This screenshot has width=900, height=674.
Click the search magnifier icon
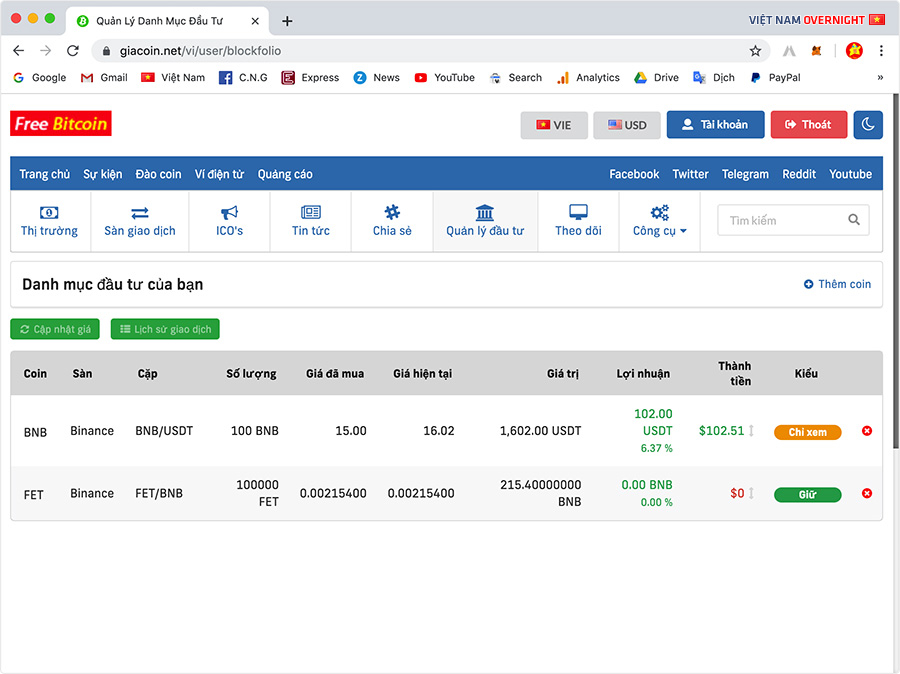pyautogui.click(x=854, y=220)
